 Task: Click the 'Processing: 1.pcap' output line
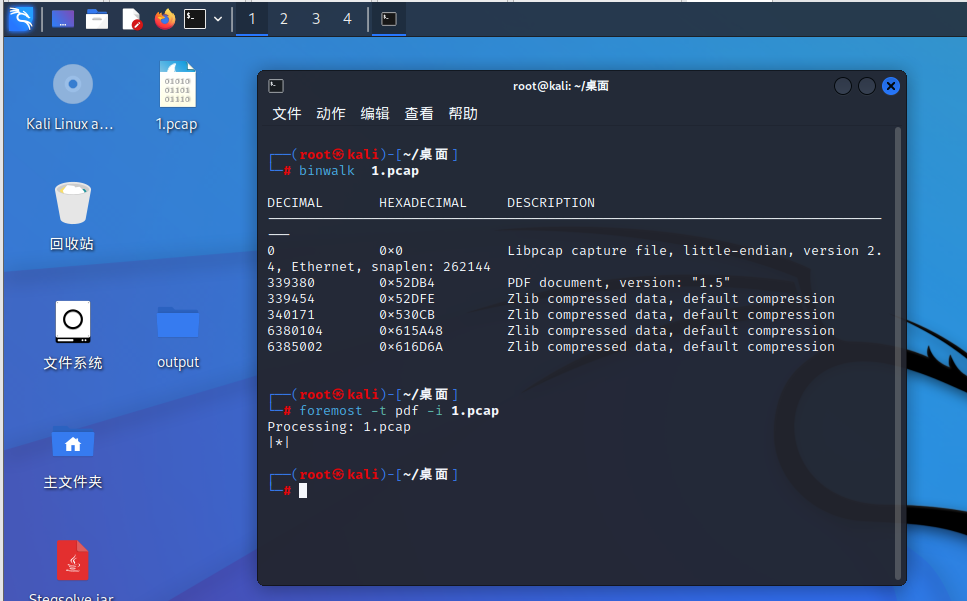339,427
